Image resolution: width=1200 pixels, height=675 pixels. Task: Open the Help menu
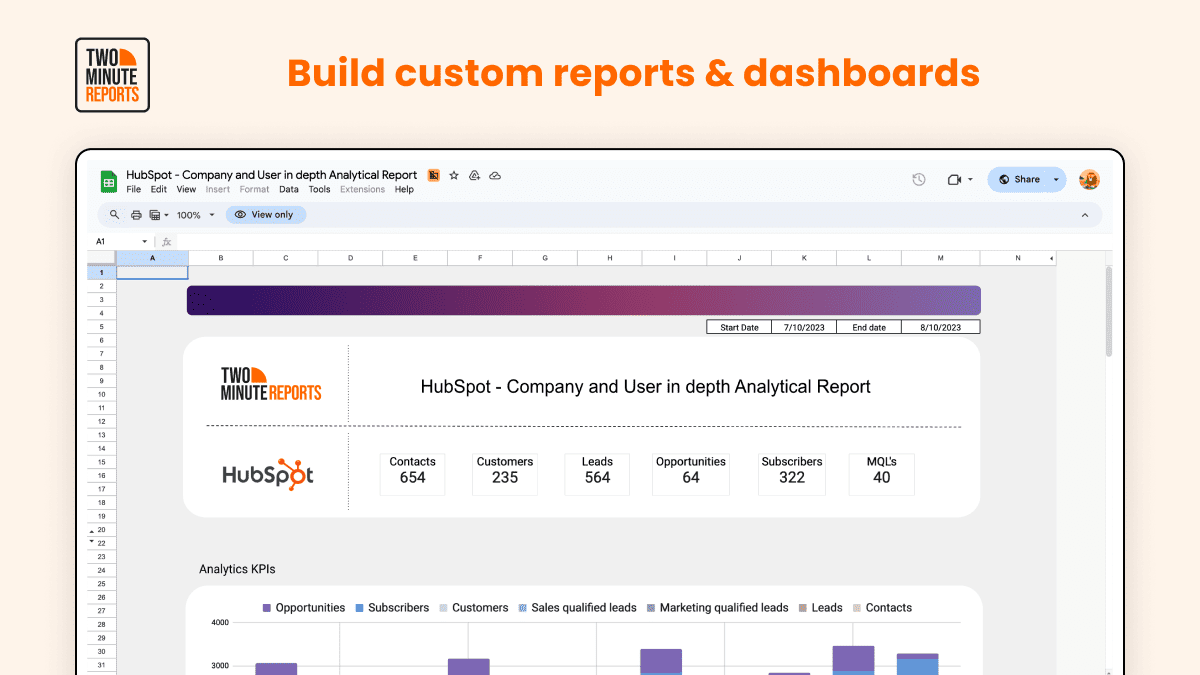404,189
